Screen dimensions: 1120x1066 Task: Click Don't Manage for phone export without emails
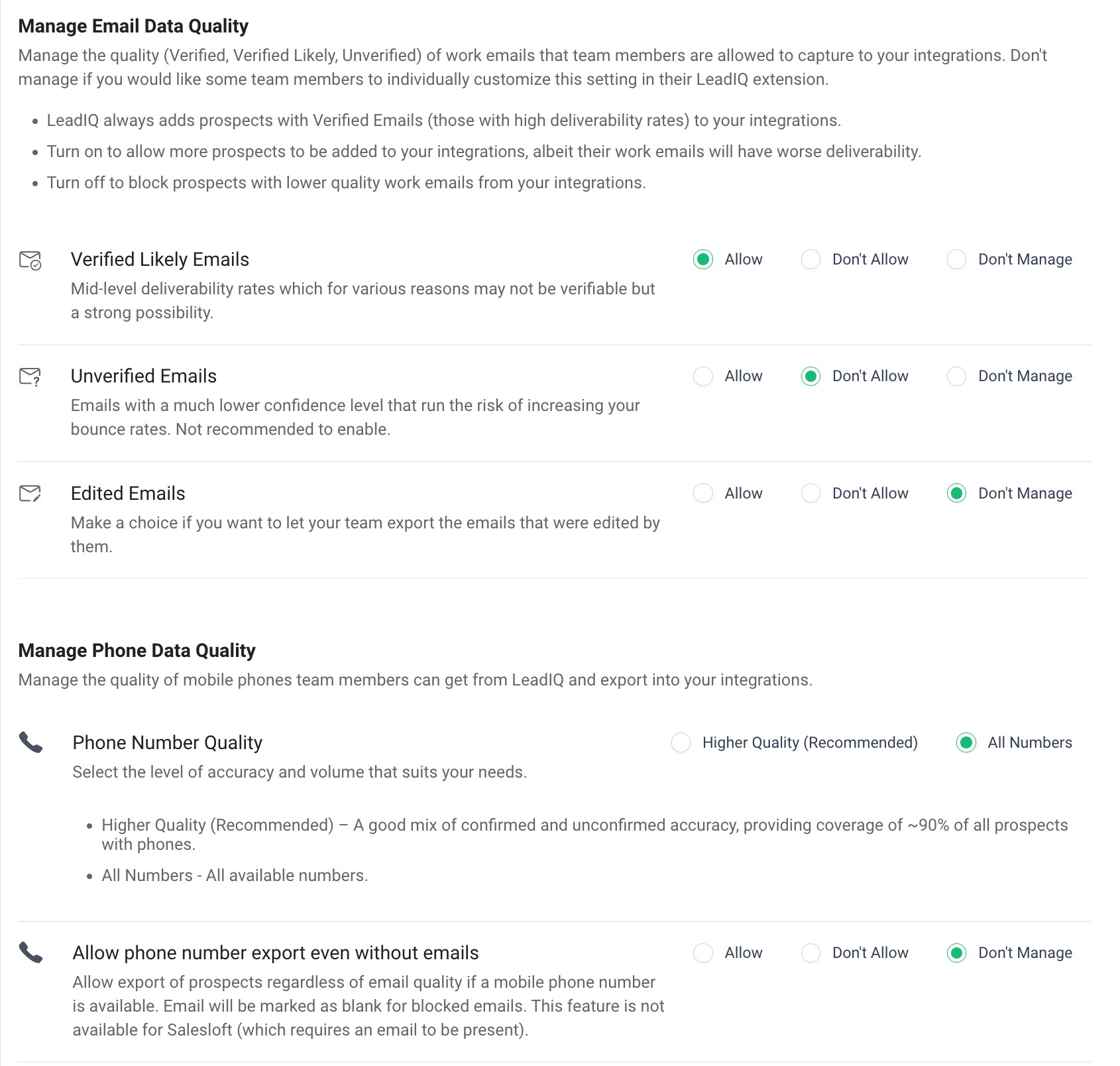[957, 953]
